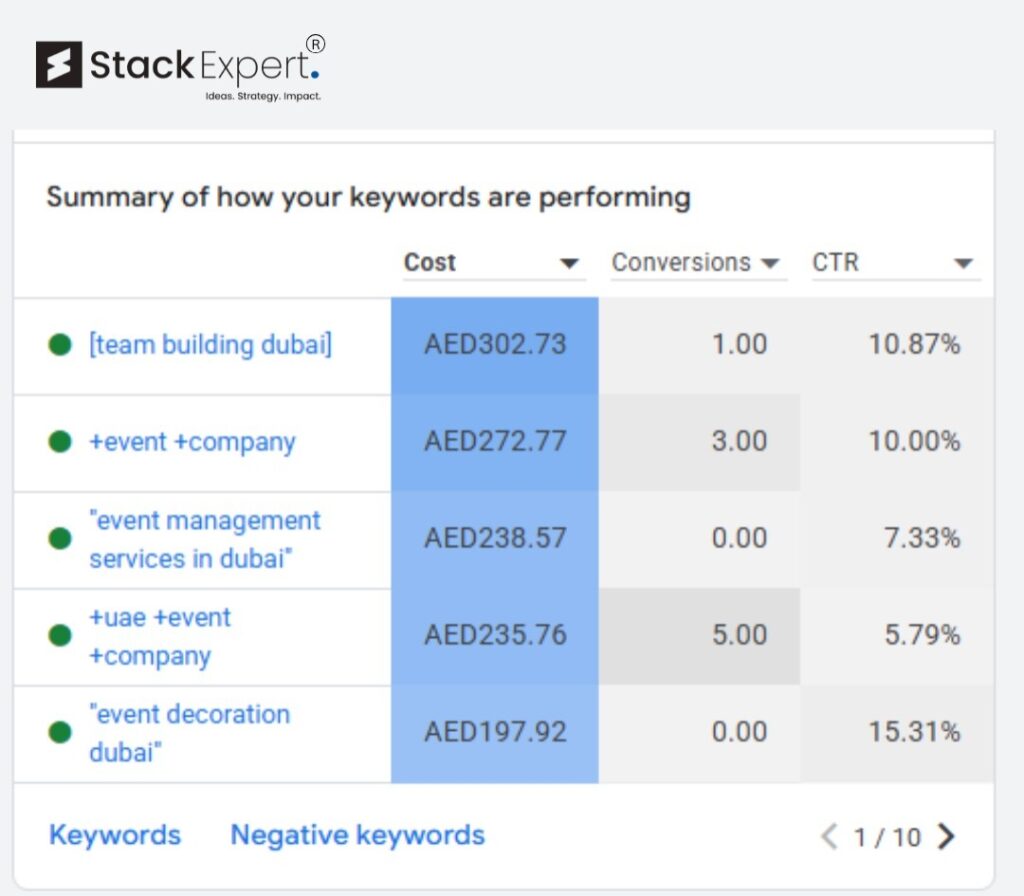1024x896 pixels.
Task: Open the CTR column selector
Action: [962, 263]
